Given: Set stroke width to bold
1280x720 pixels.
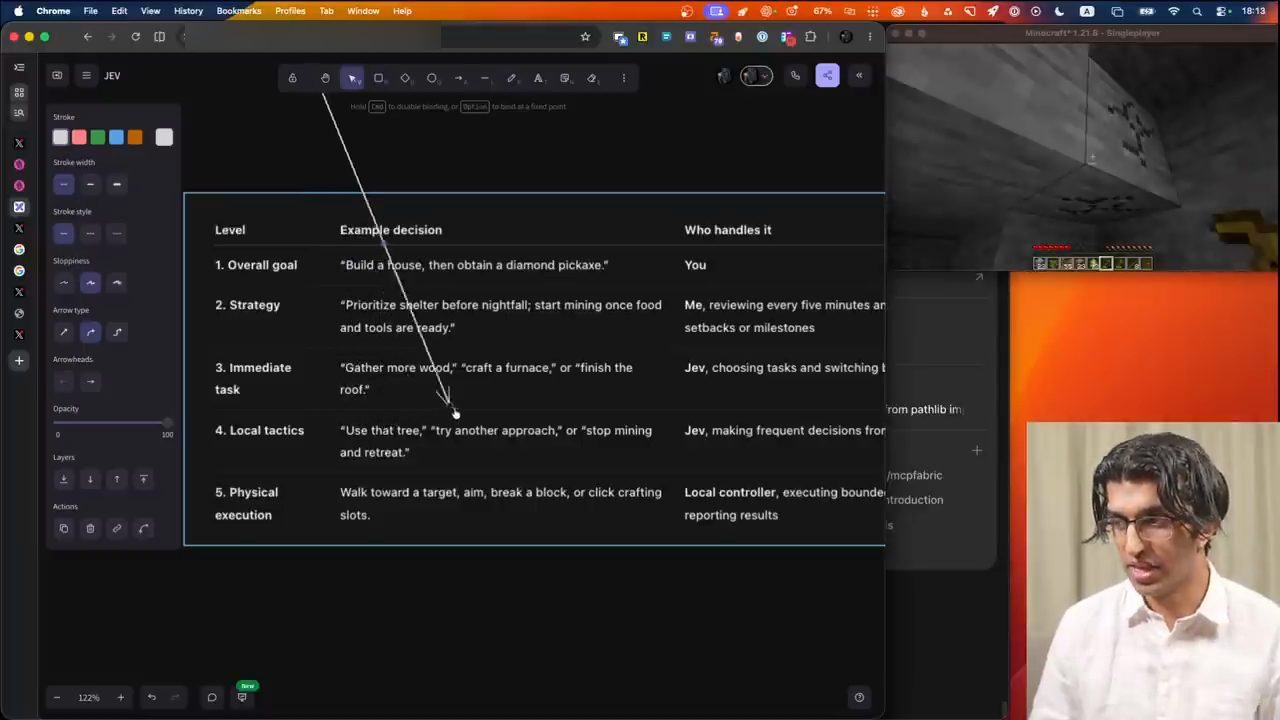Looking at the screenshot, I should (x=90, y=184).
